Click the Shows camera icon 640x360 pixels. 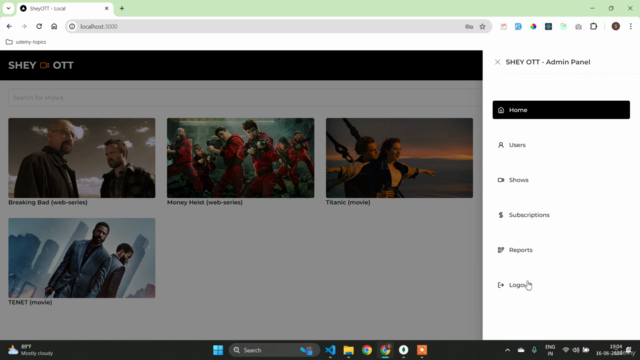pyautogui.click(x=501, y=180)
